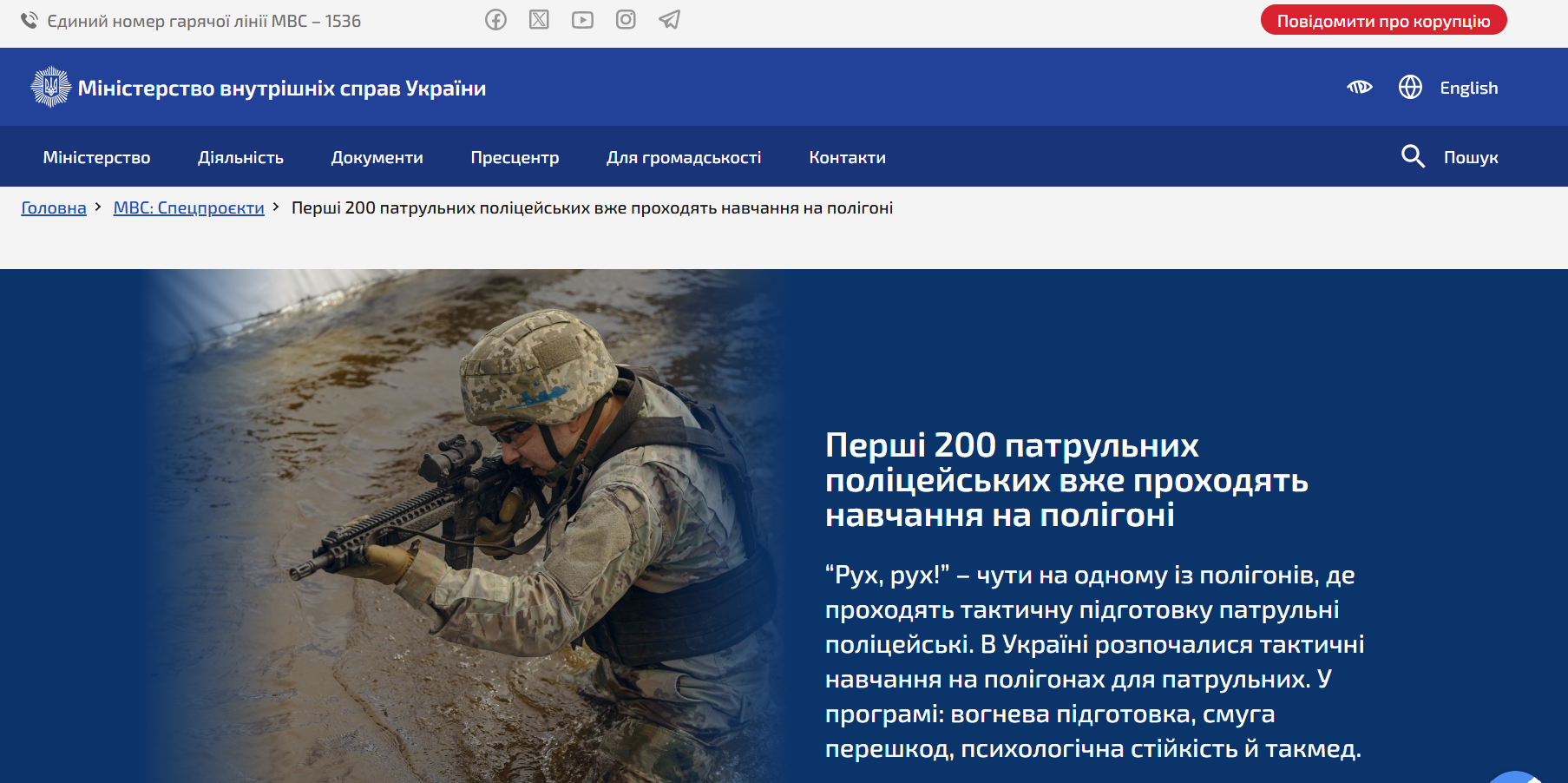Screen dimensions: 1568x783
Task: Open the Діяльність menu
Action: pos(240,157)
